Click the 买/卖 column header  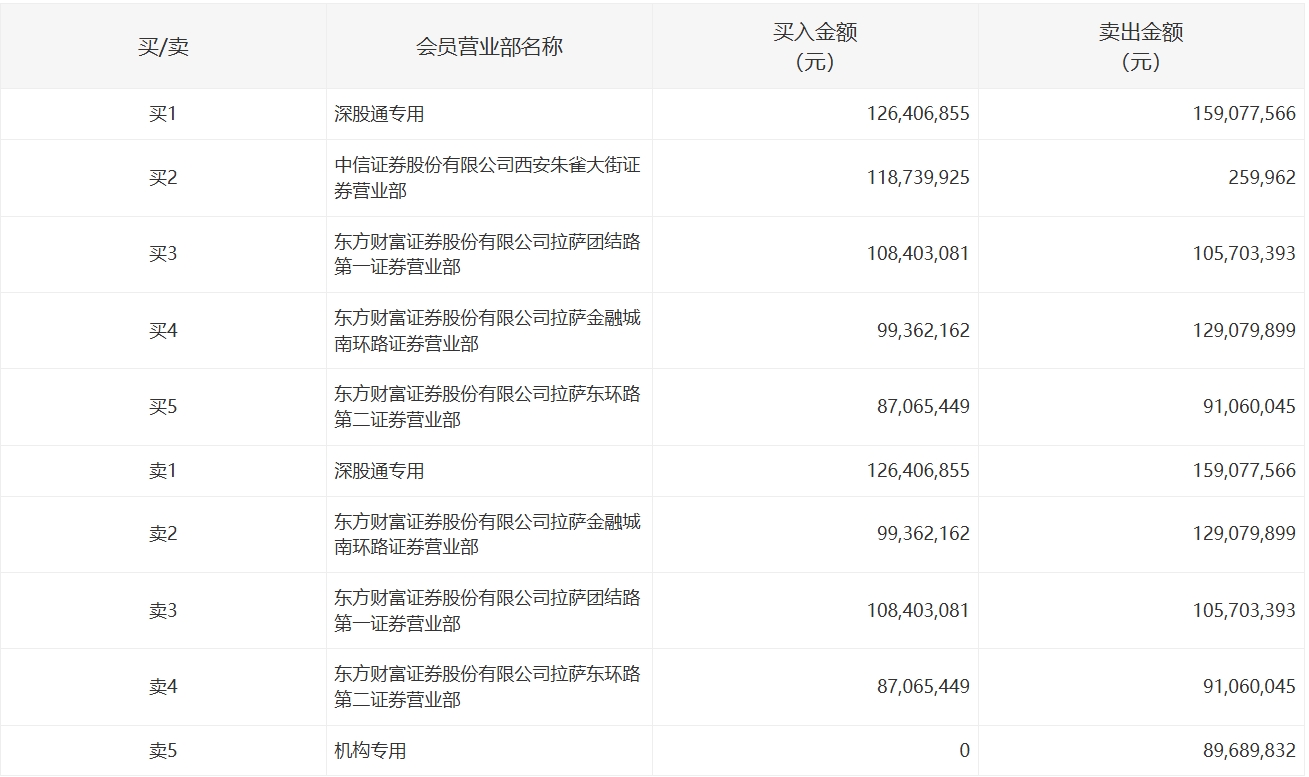pyautogui.click(x=163, y=47)
